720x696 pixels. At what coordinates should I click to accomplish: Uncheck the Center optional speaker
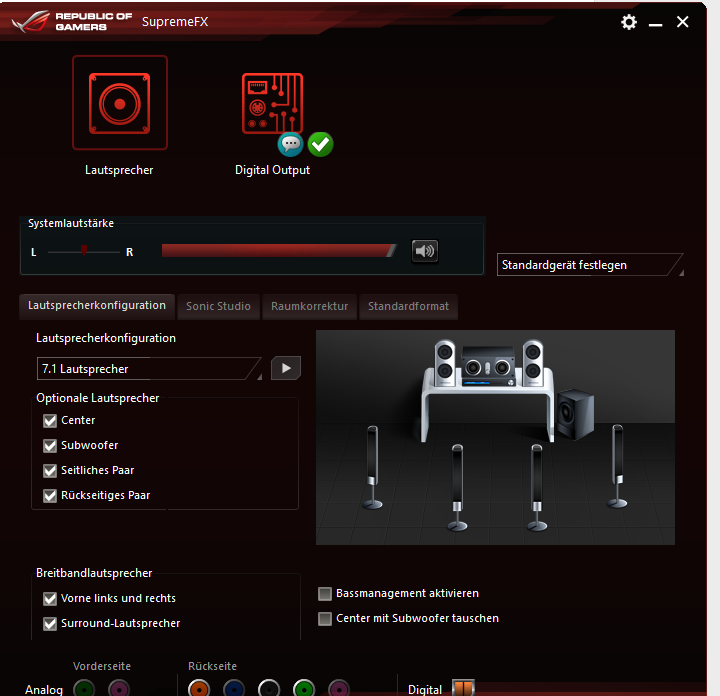(50, 421)
